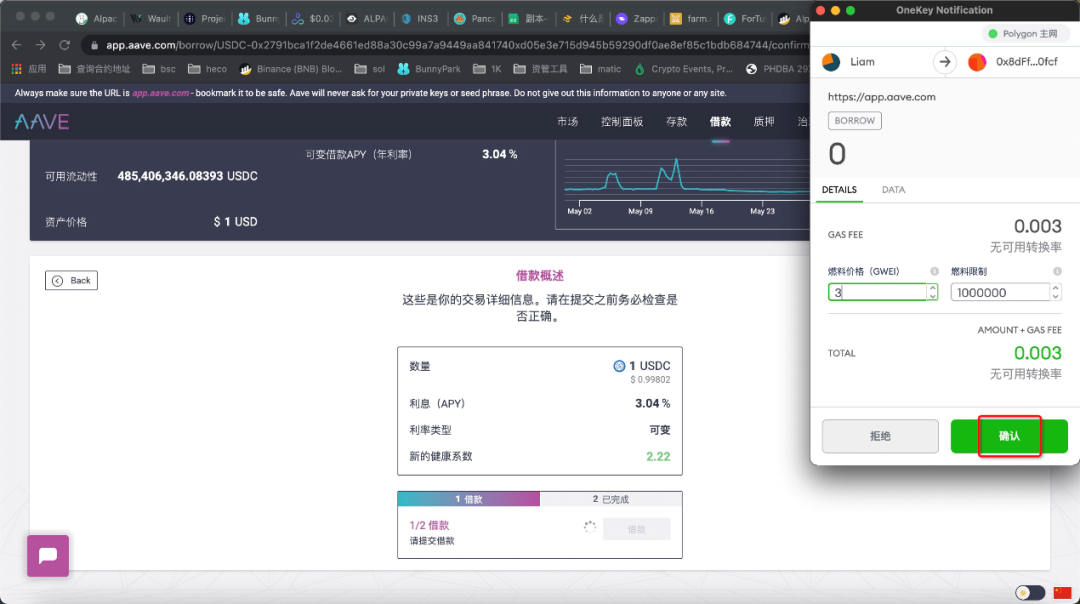Open the 查询合约地址 bookmark folder
The width and height of the screenshot is (1080, 604).
click(94, 69)
